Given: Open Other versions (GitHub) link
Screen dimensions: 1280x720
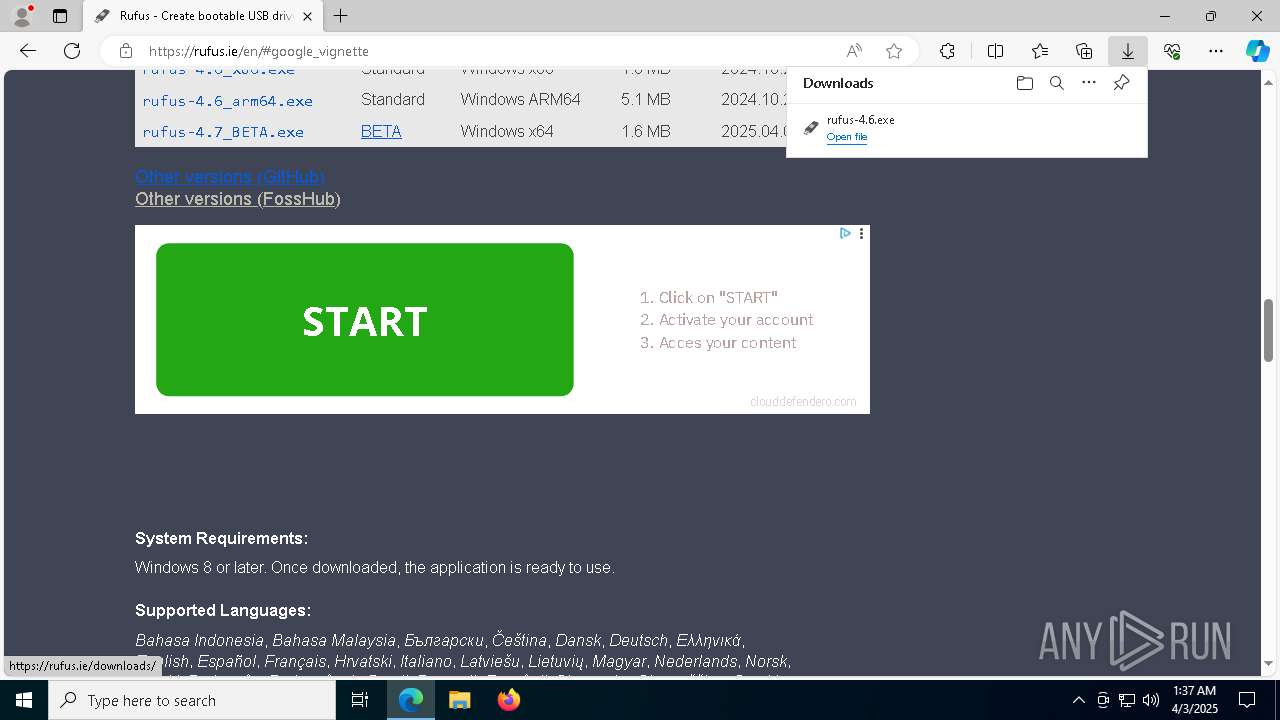Looking at the screenshot, I should point(230,177).
